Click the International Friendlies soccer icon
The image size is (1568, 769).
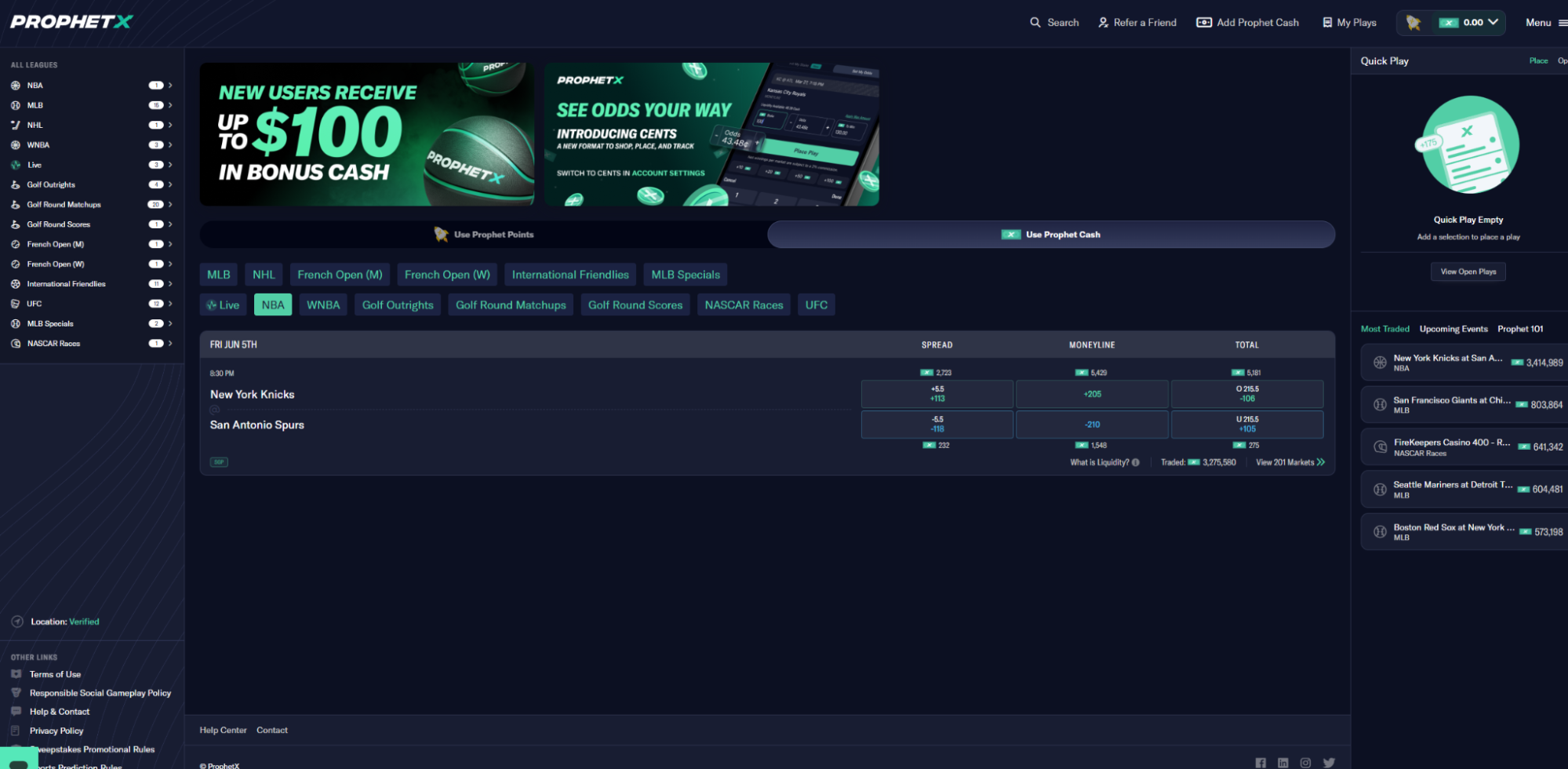pyautogui.click(x=16, y=284)
